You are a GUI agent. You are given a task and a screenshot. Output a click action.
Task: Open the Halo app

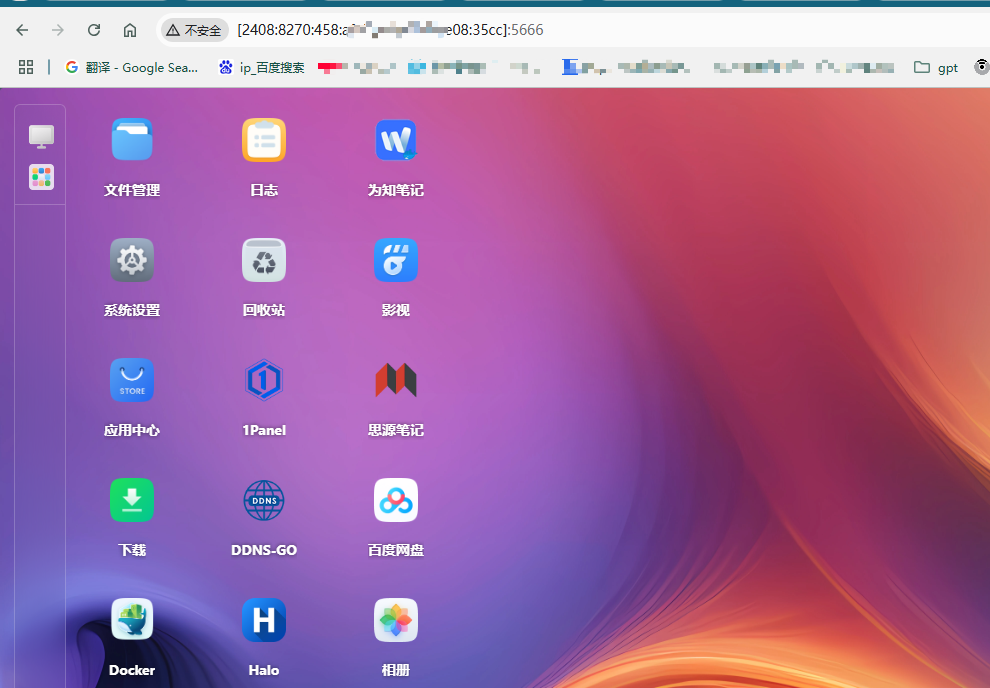(x=264, y=620)
